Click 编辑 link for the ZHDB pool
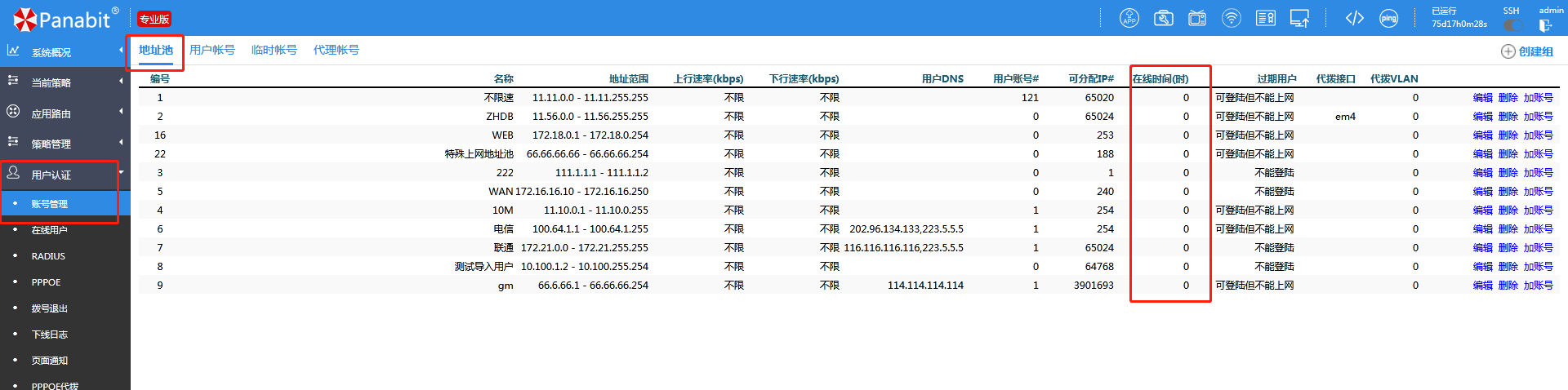Viewport: 1568px width, 390px height. [1482, 117]
